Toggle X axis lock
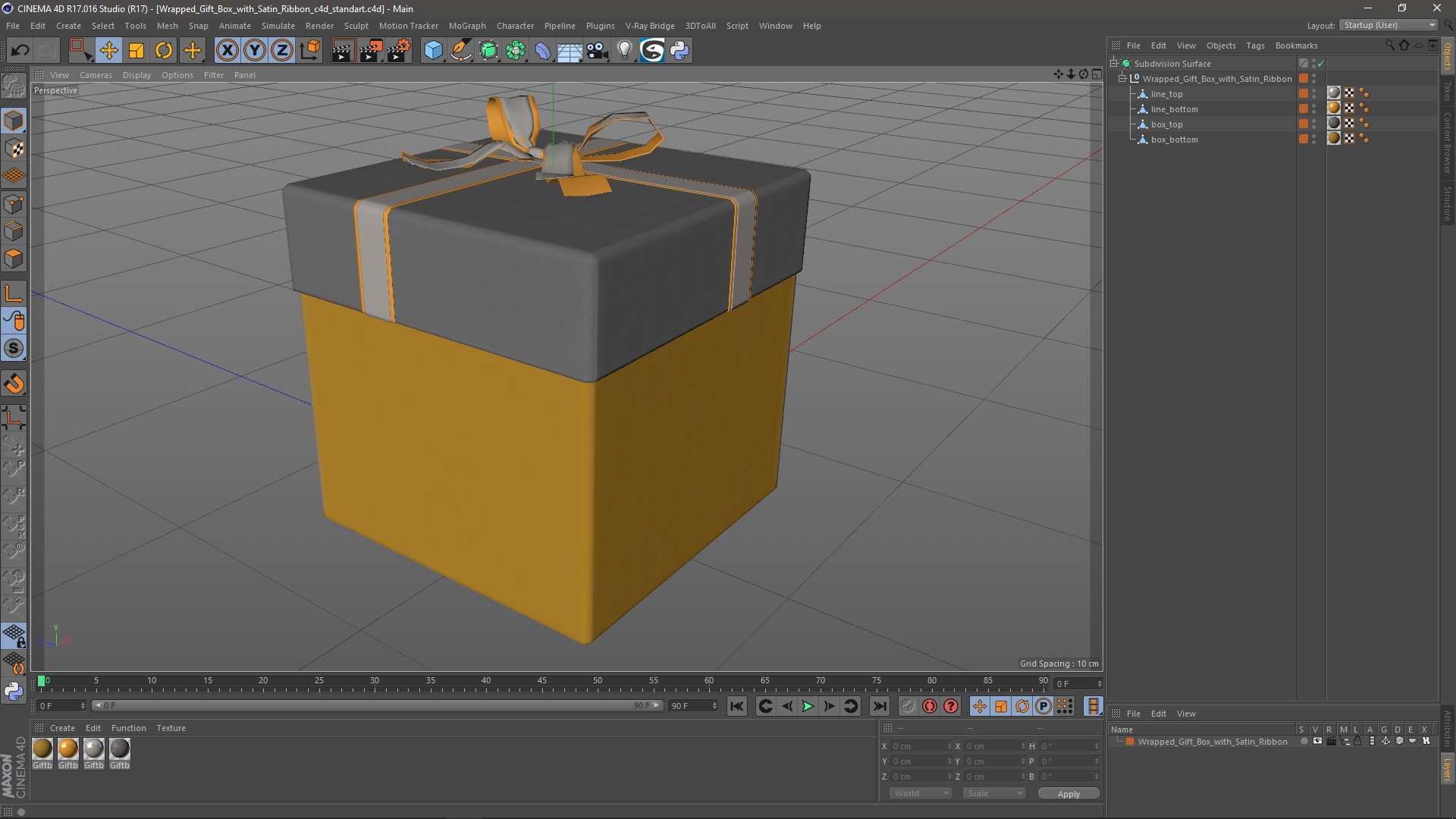This screenshot has height=819, width=1456. point(227,51)
